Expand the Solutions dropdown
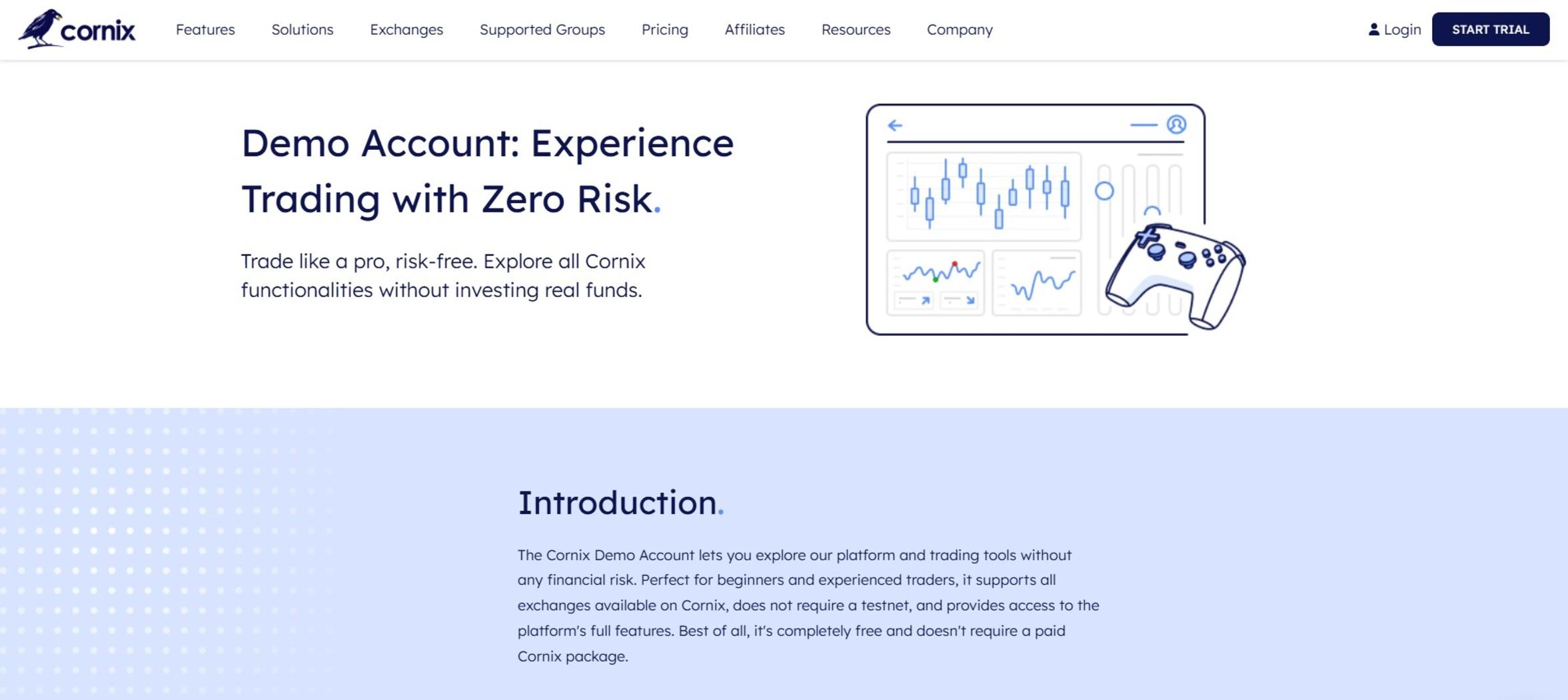Viewport: 1568px width, 700px height. [x=302, y=29]
